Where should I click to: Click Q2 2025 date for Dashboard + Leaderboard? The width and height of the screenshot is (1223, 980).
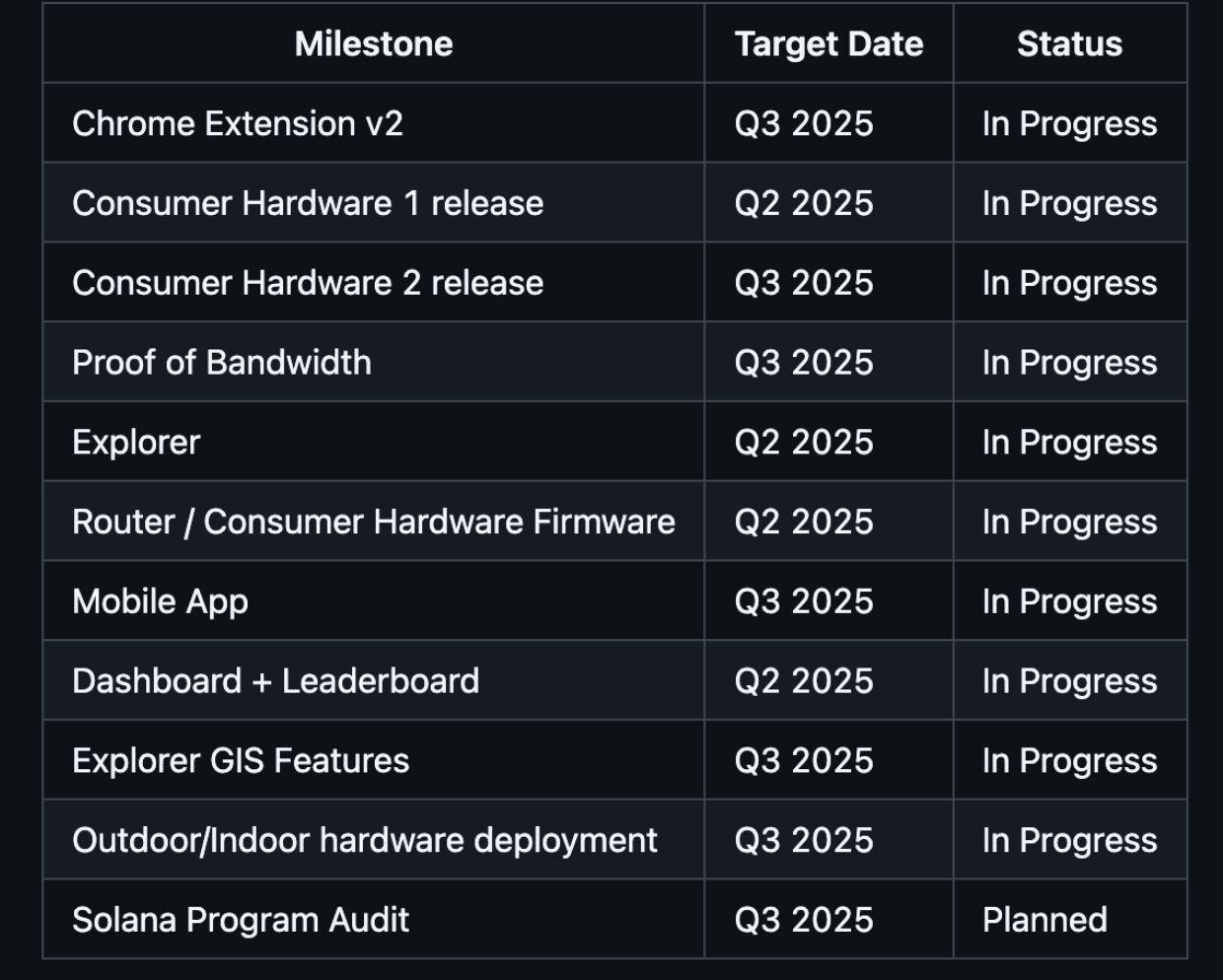tap(804, 681)
